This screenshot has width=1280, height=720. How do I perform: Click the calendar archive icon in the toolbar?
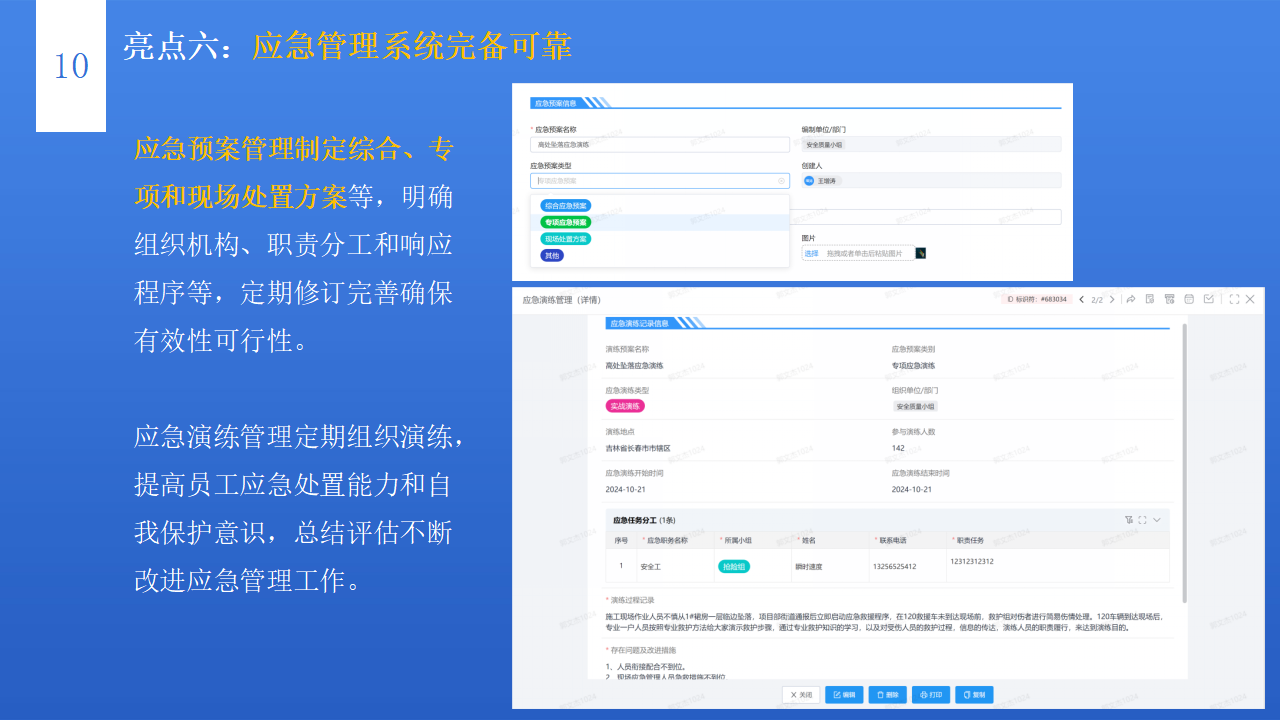1189,298
